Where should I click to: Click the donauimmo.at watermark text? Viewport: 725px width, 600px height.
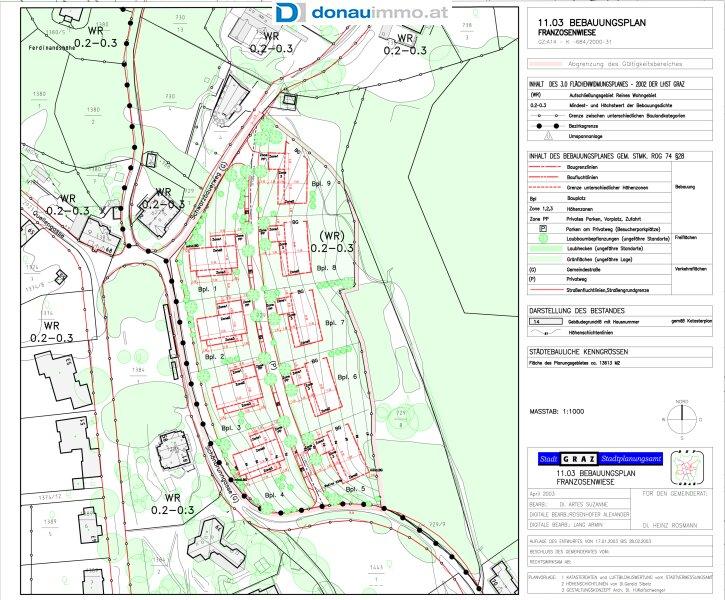[x=362, y=13]
